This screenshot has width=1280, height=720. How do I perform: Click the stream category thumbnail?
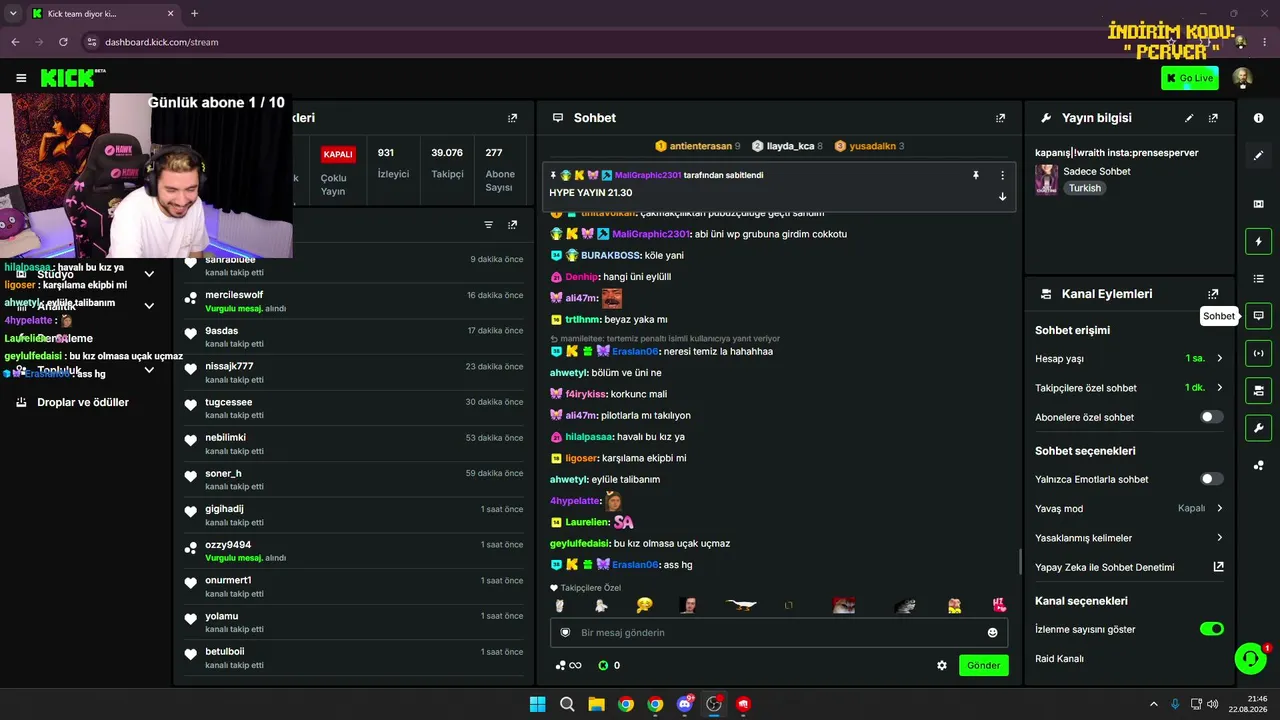pyautogui.click(x=1047, y=179)
